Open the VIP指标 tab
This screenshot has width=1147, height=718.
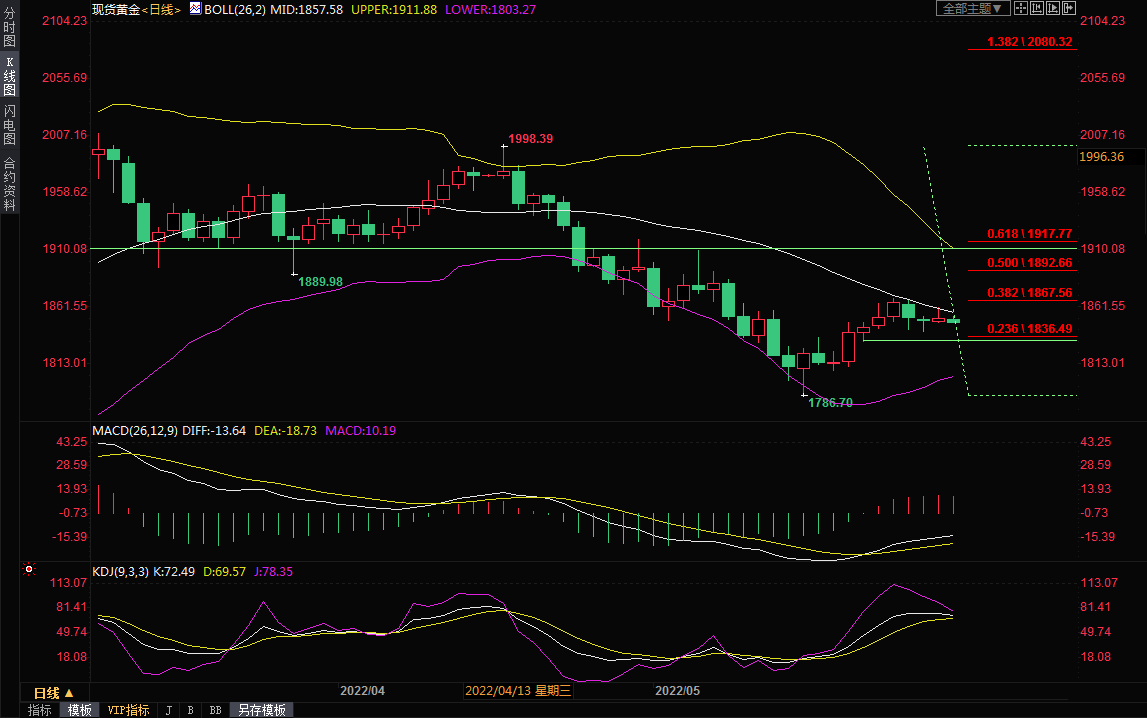(x=128, y=710)
